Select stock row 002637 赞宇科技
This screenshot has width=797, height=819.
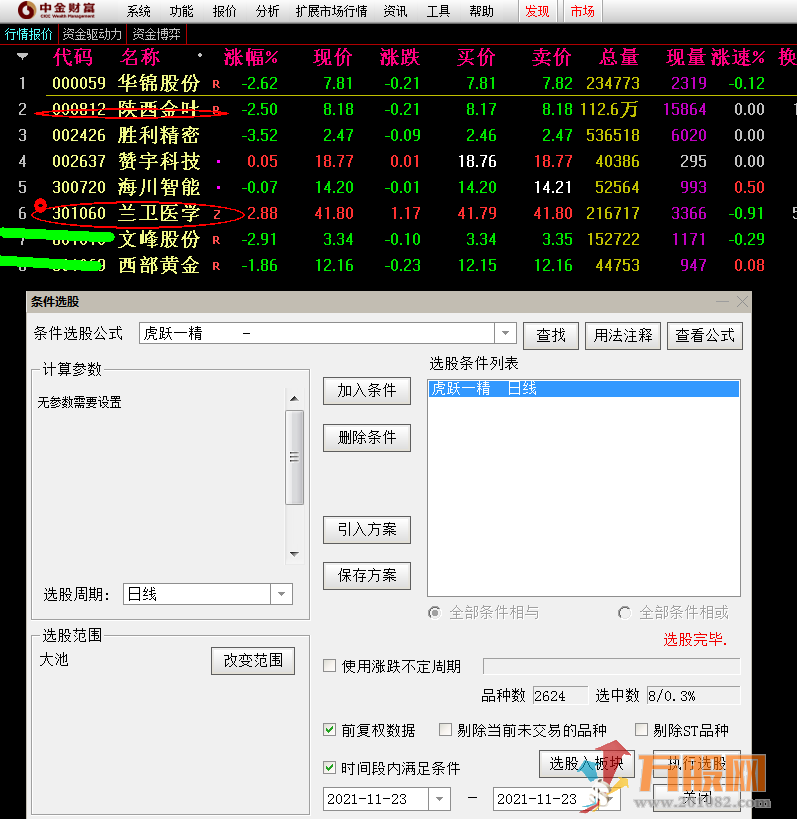click(x=398, y=161)
